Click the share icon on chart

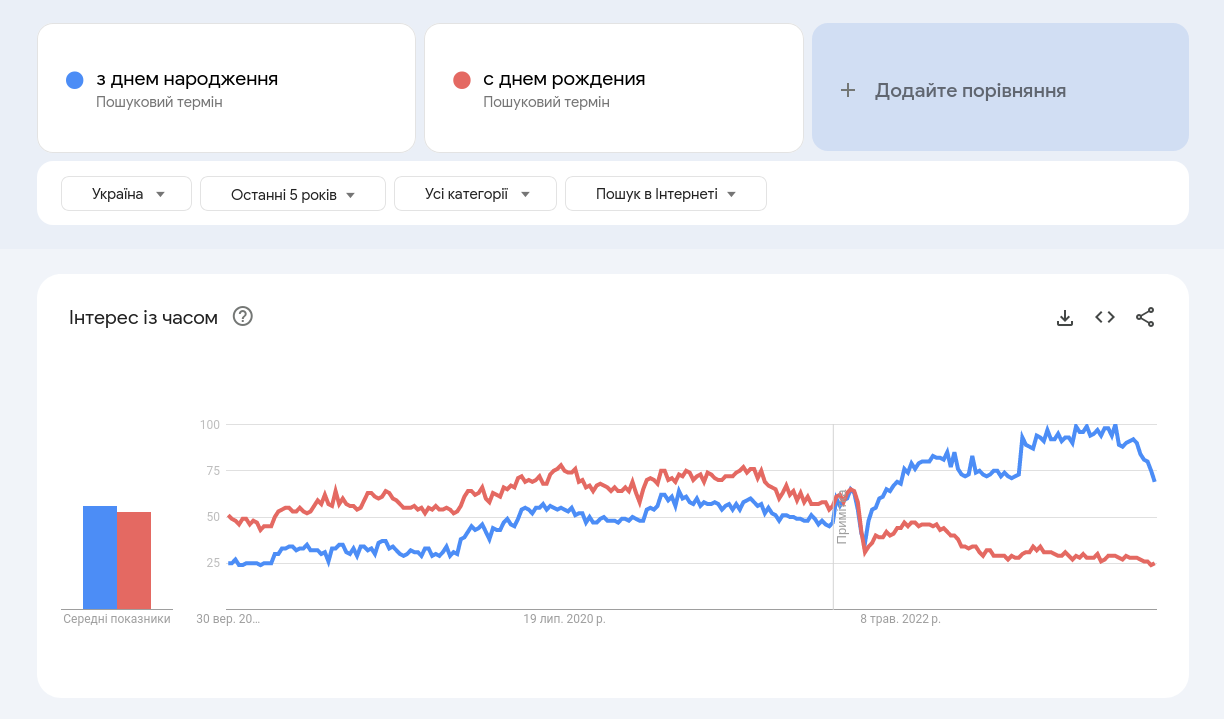[1145, 318]
